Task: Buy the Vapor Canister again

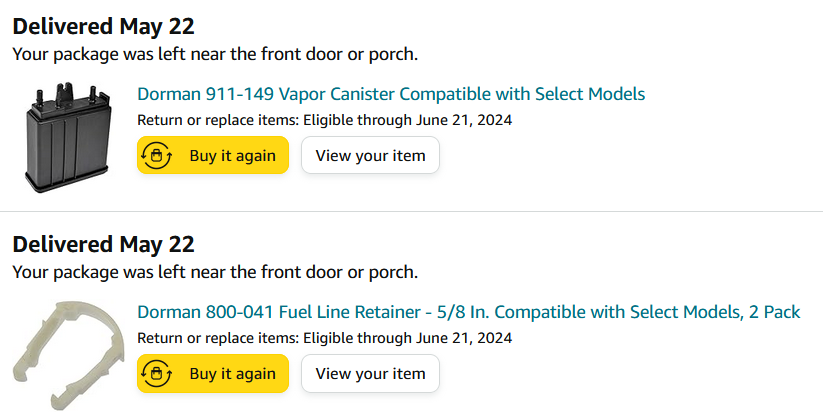Action: (x=213, y=155)
